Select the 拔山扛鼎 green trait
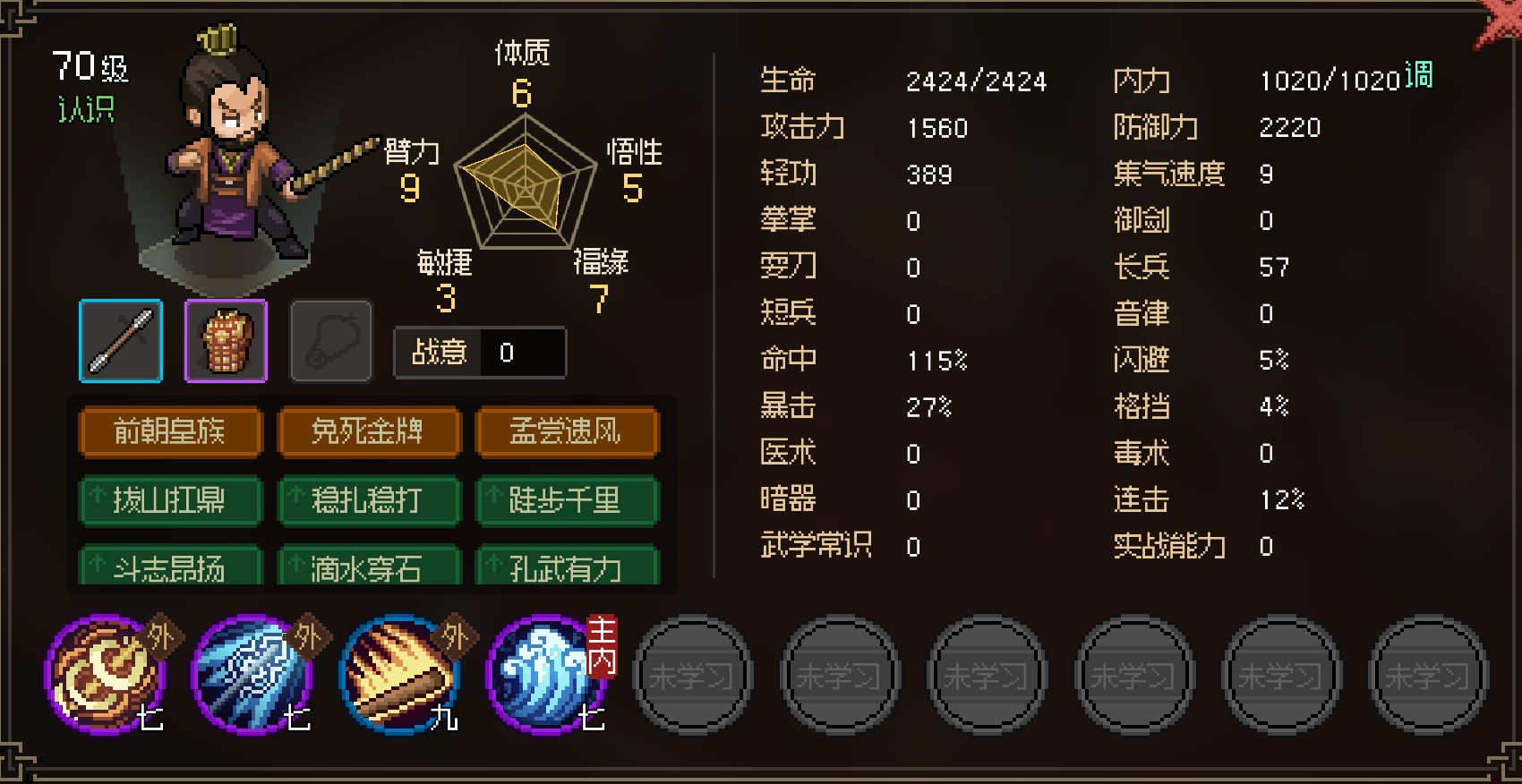Image resolution: width=1522 pixels, height=784 pixels. click(170, 500)
